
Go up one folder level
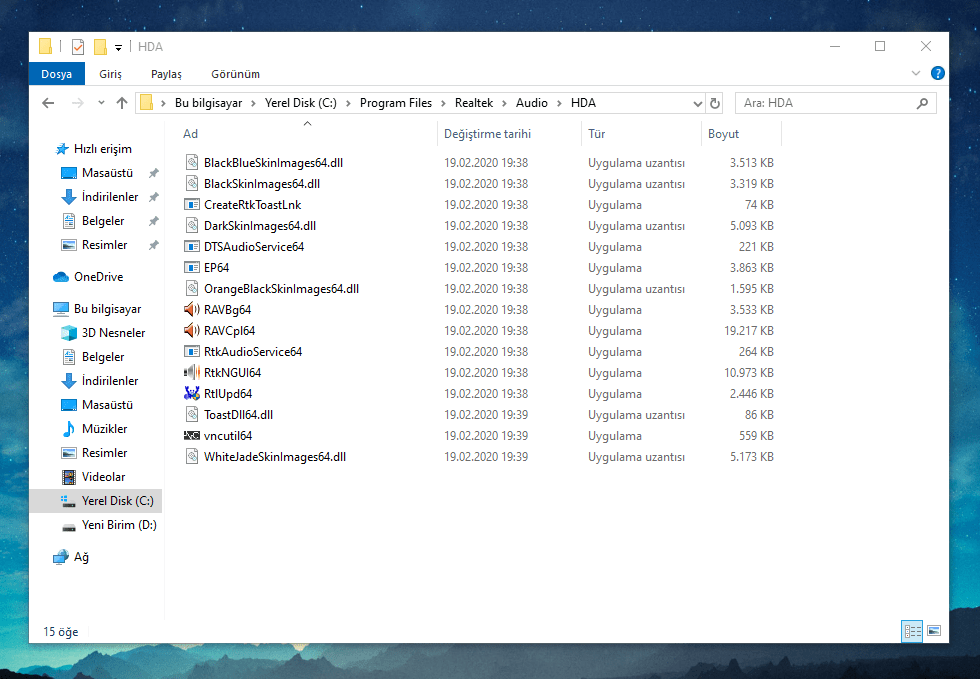click(122, 103)
